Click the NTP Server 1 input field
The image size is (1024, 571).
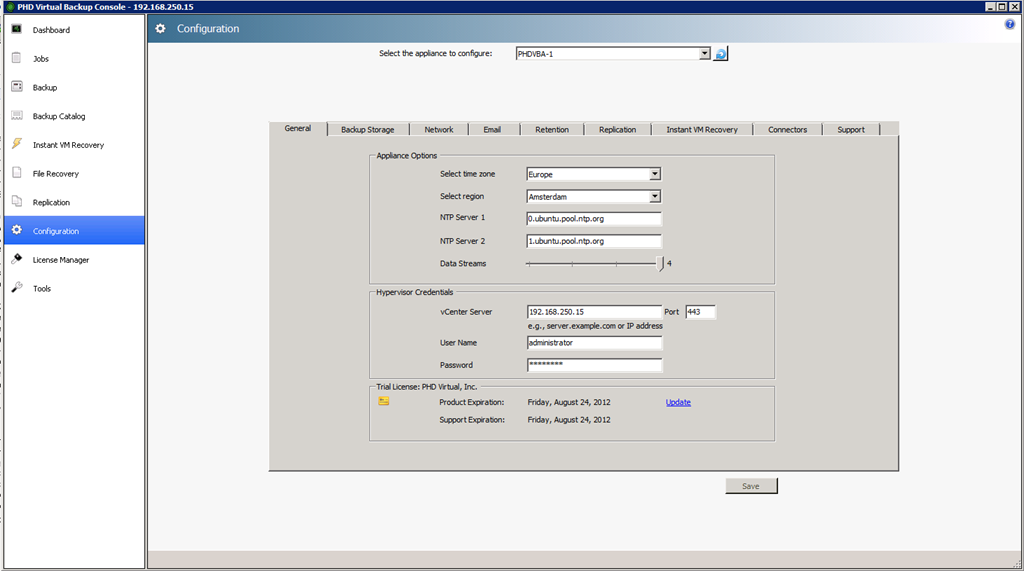click(594, 219)
